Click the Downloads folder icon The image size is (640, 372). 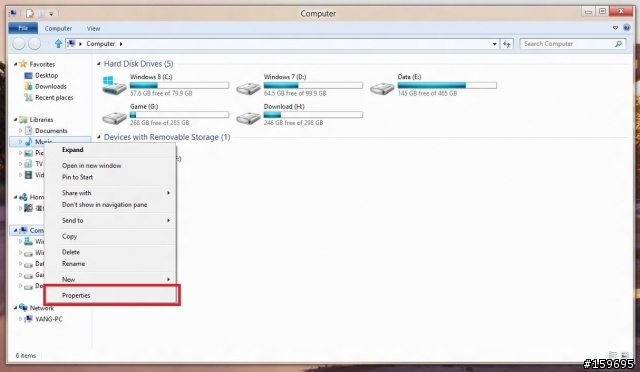point(28,86)
